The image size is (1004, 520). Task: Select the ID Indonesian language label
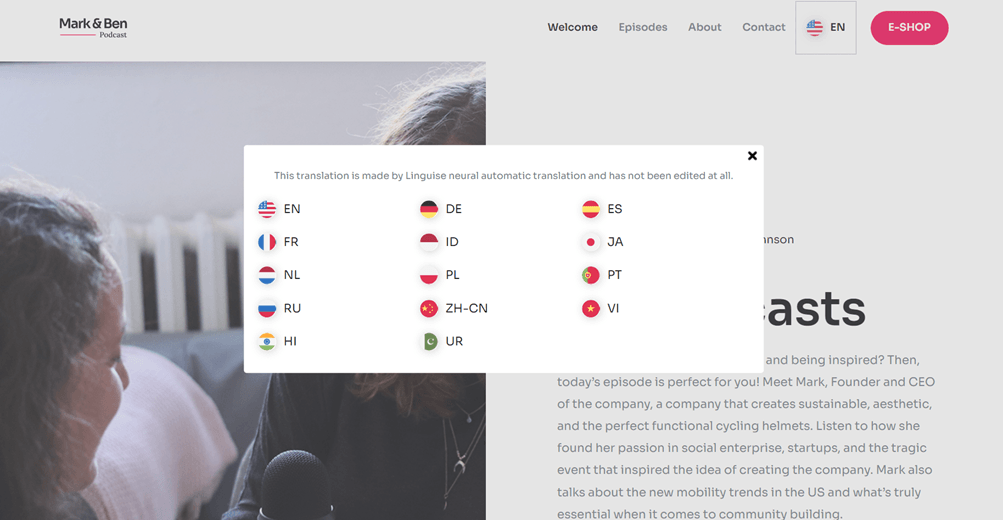tap(454, 242)
